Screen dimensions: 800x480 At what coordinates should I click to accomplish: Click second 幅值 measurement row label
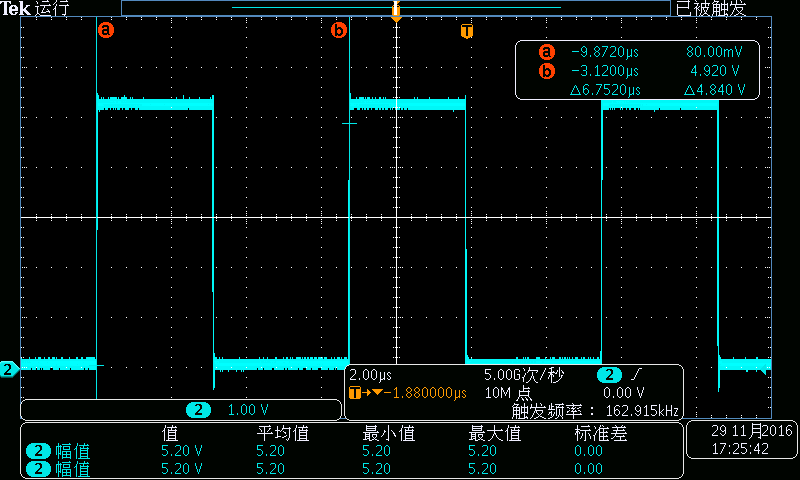click(x=72, y=469)
